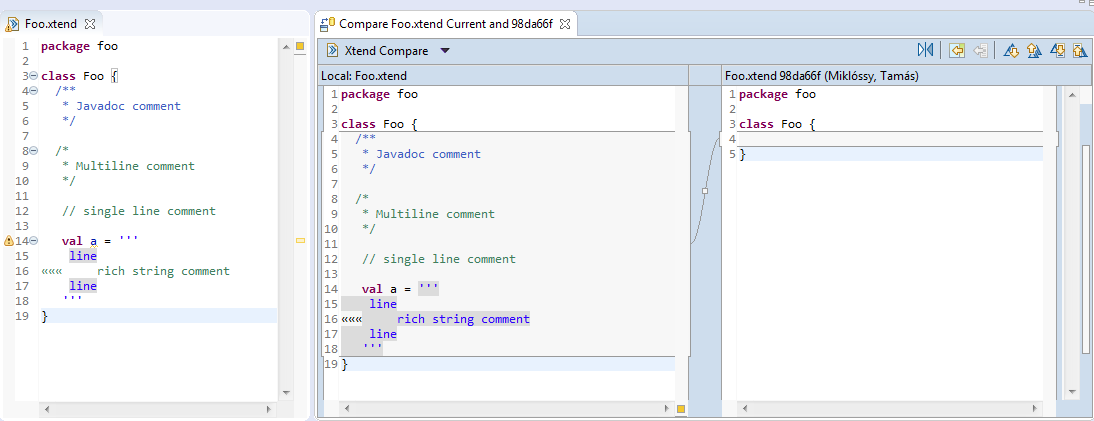Click the Foo.xtend 98da66f (Miklóssy, Tamás) header

pos(906,75)
